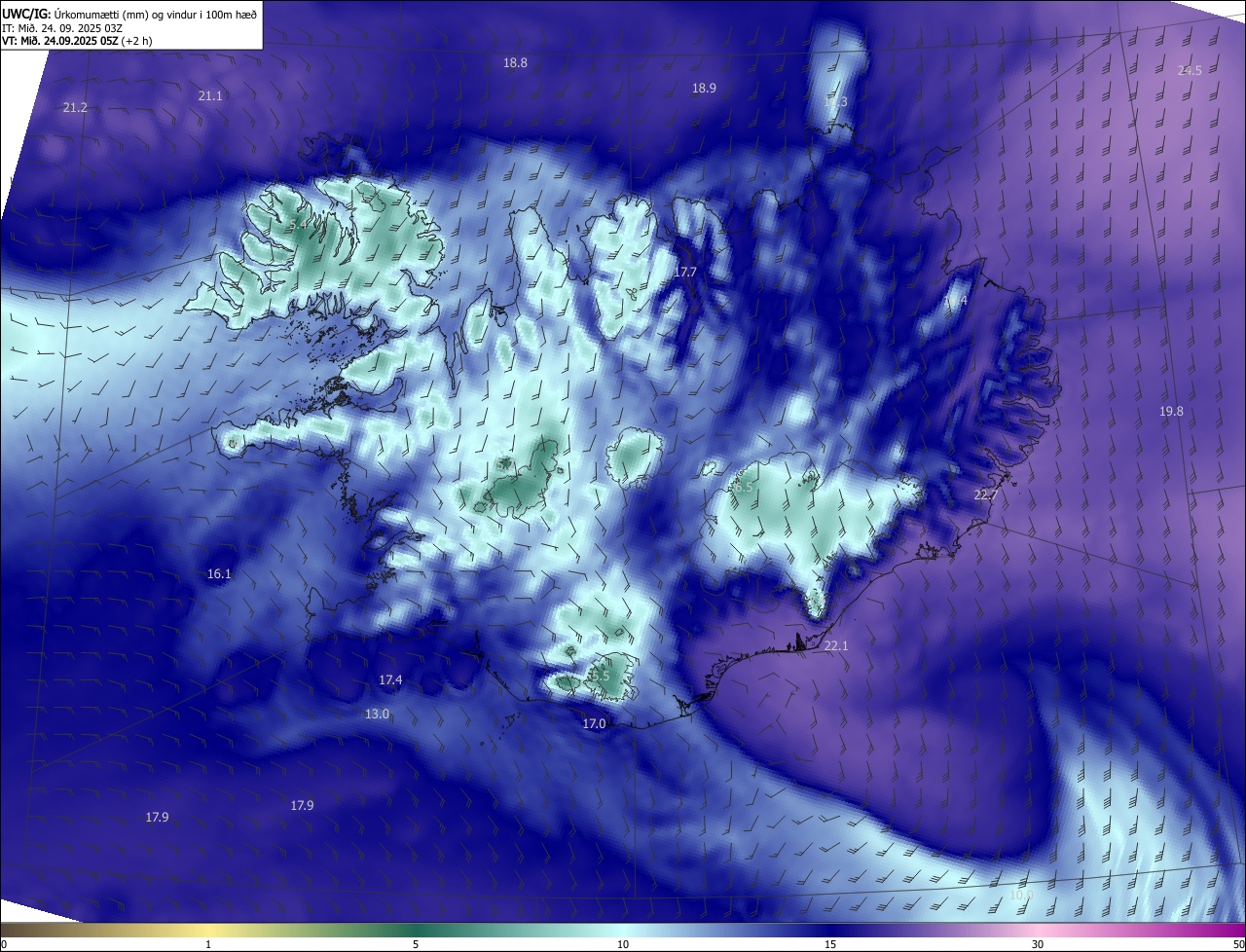Click the 13.0 value on the map

tap(377, 714)
